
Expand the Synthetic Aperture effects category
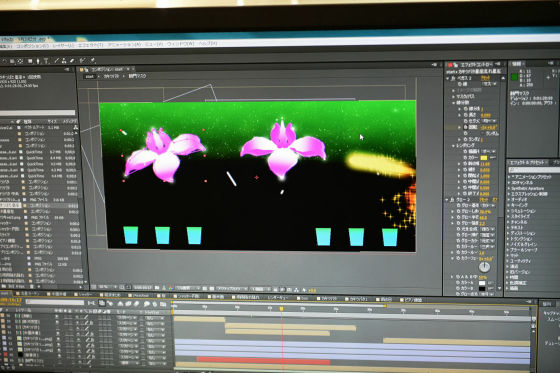coord(509,188)
